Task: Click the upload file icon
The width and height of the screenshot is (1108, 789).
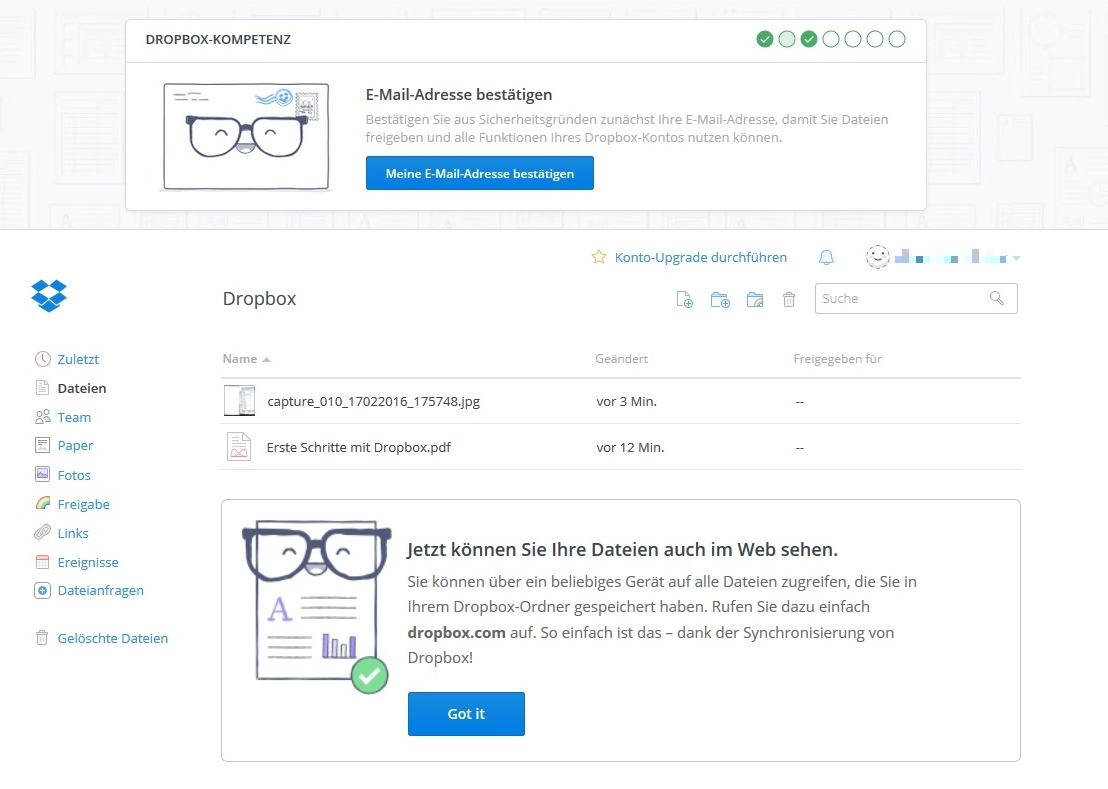Action: click(685, 299)
